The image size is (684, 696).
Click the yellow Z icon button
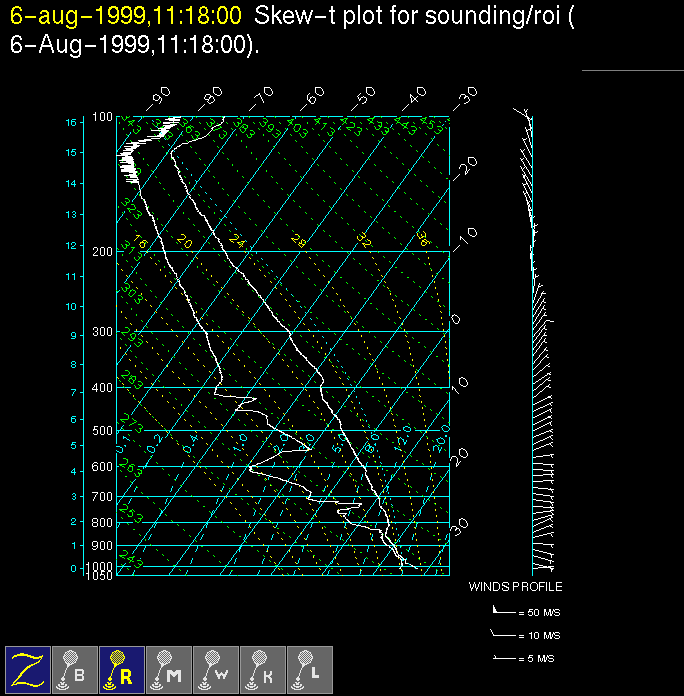tap(28, 669)
